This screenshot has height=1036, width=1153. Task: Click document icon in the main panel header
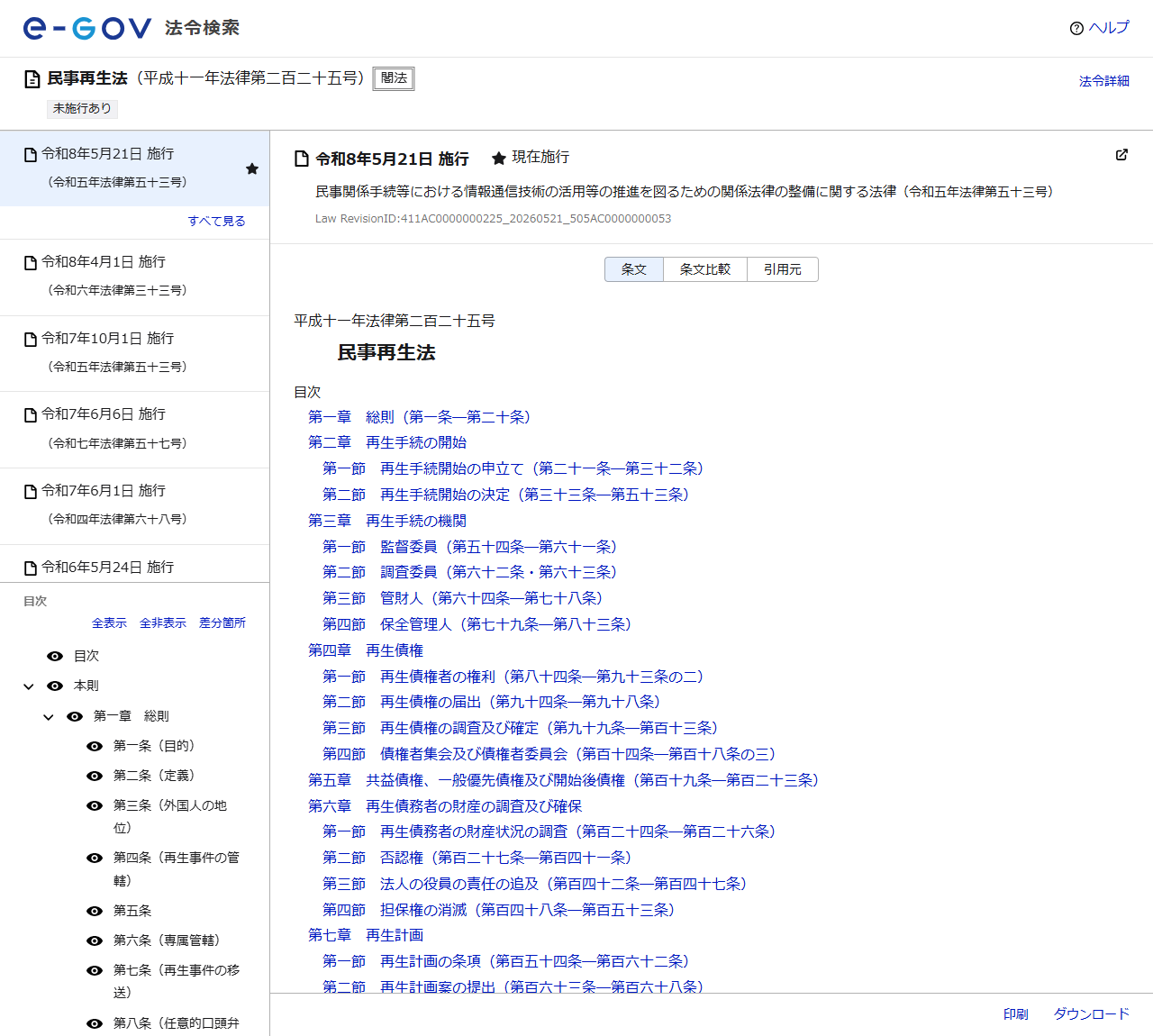[302, 159]
